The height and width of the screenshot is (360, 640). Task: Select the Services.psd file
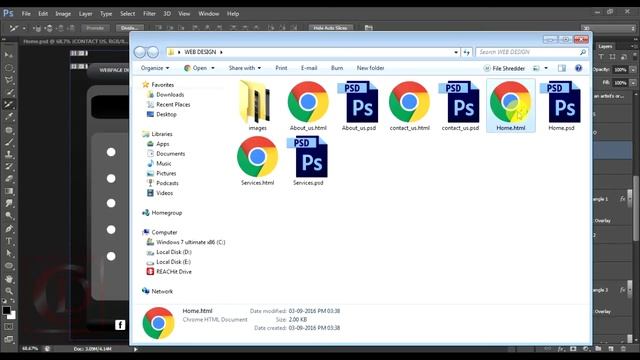[x=308, y=161]
